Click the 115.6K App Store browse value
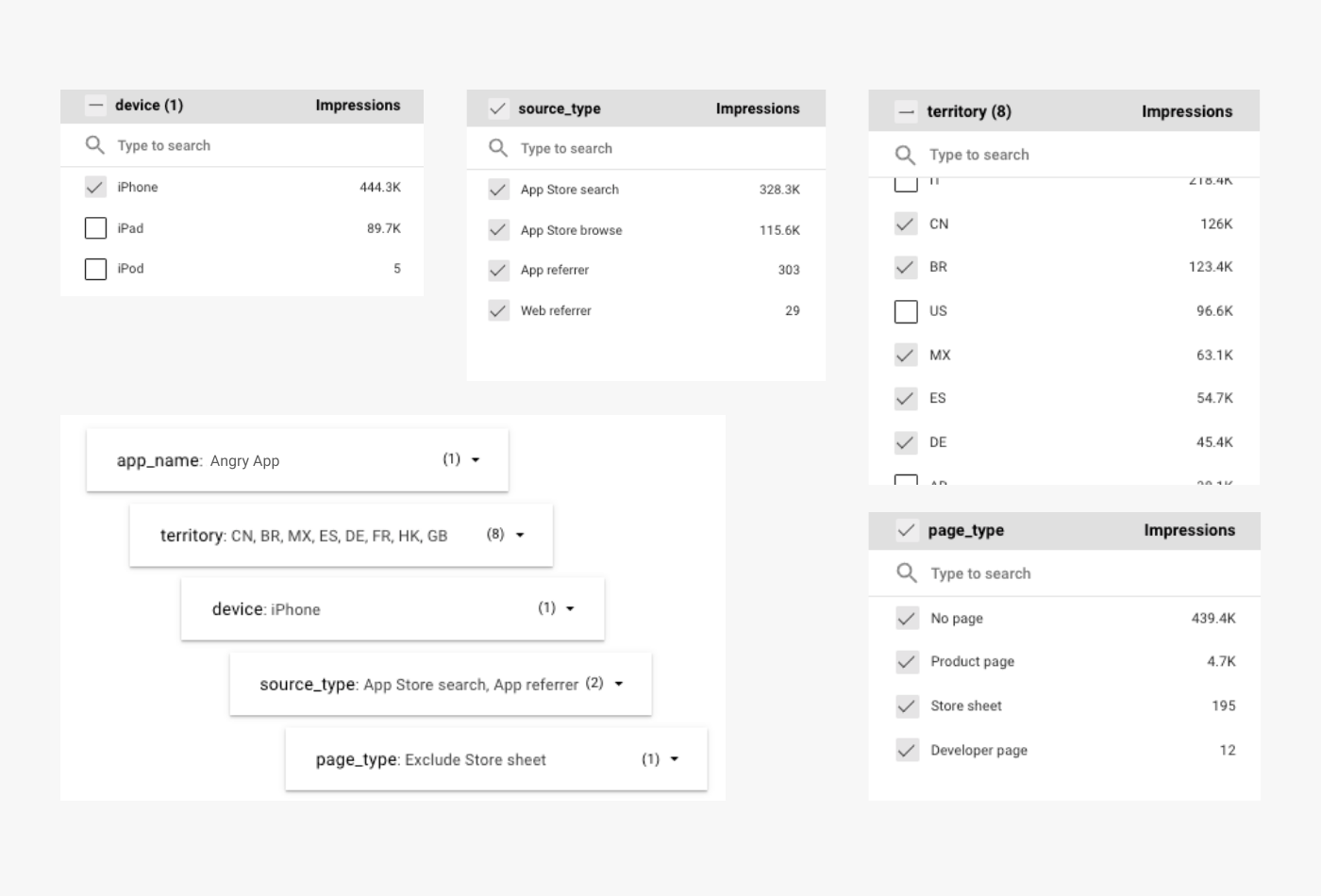The image size is (1321, 896). tap(779, 230)
